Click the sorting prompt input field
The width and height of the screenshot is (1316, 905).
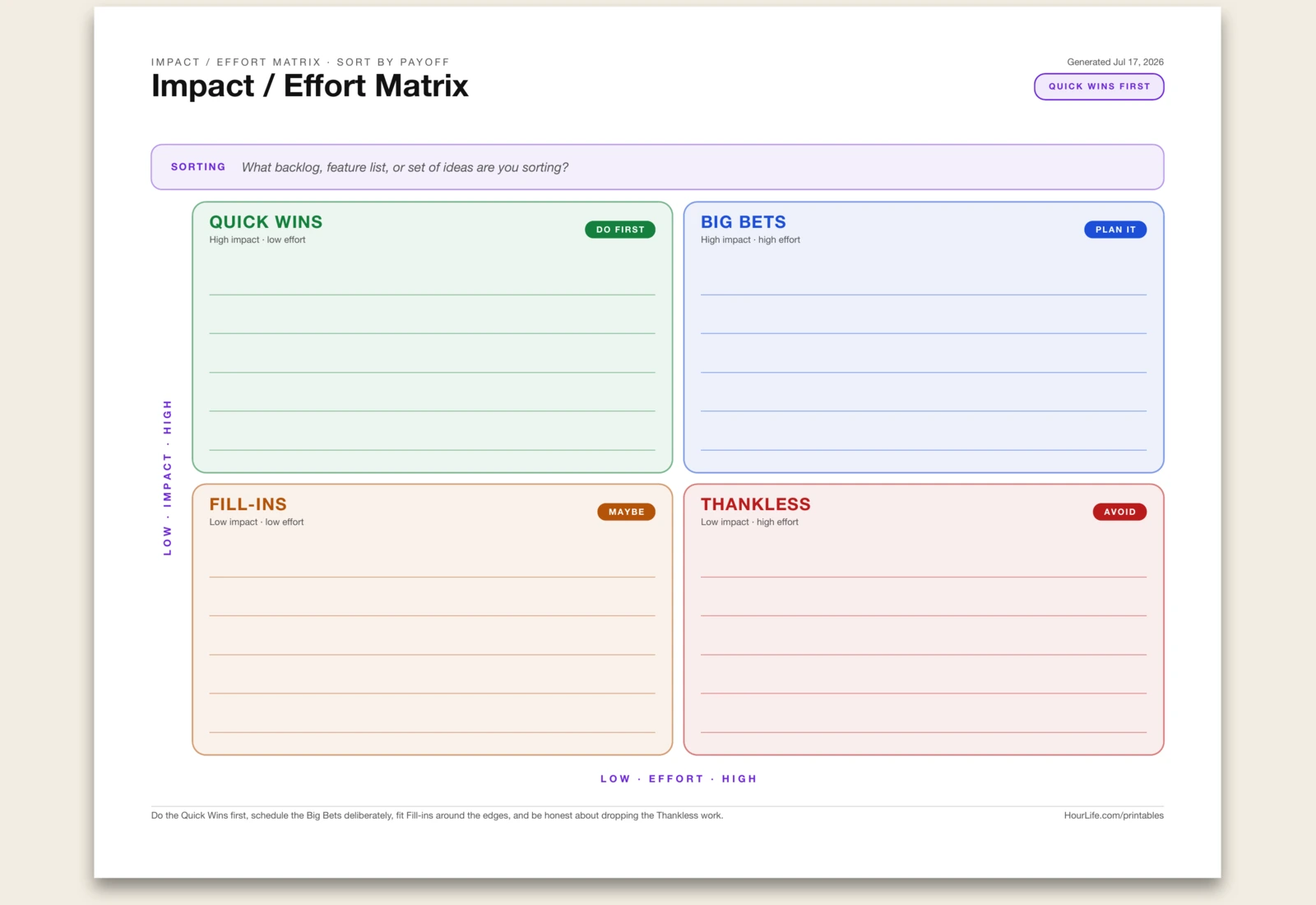(657, 167)
